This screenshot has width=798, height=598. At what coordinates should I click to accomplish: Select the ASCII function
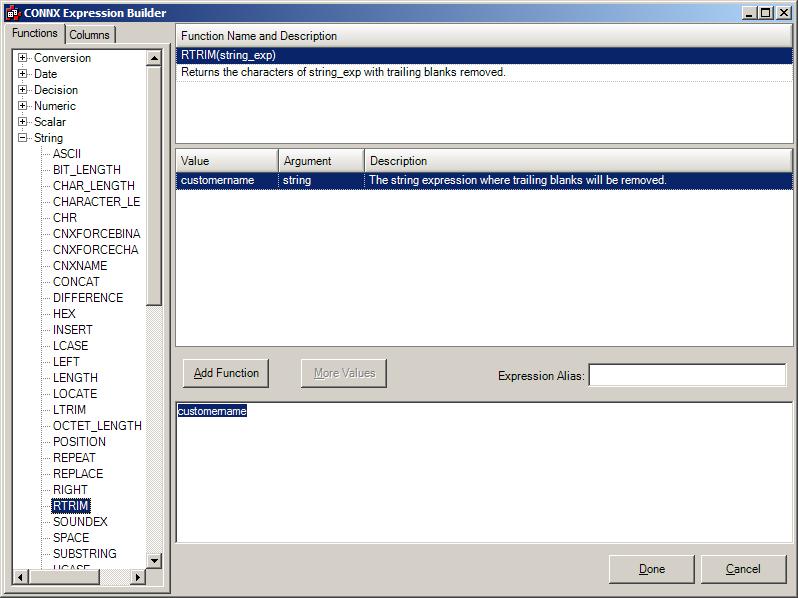(67, 154)
